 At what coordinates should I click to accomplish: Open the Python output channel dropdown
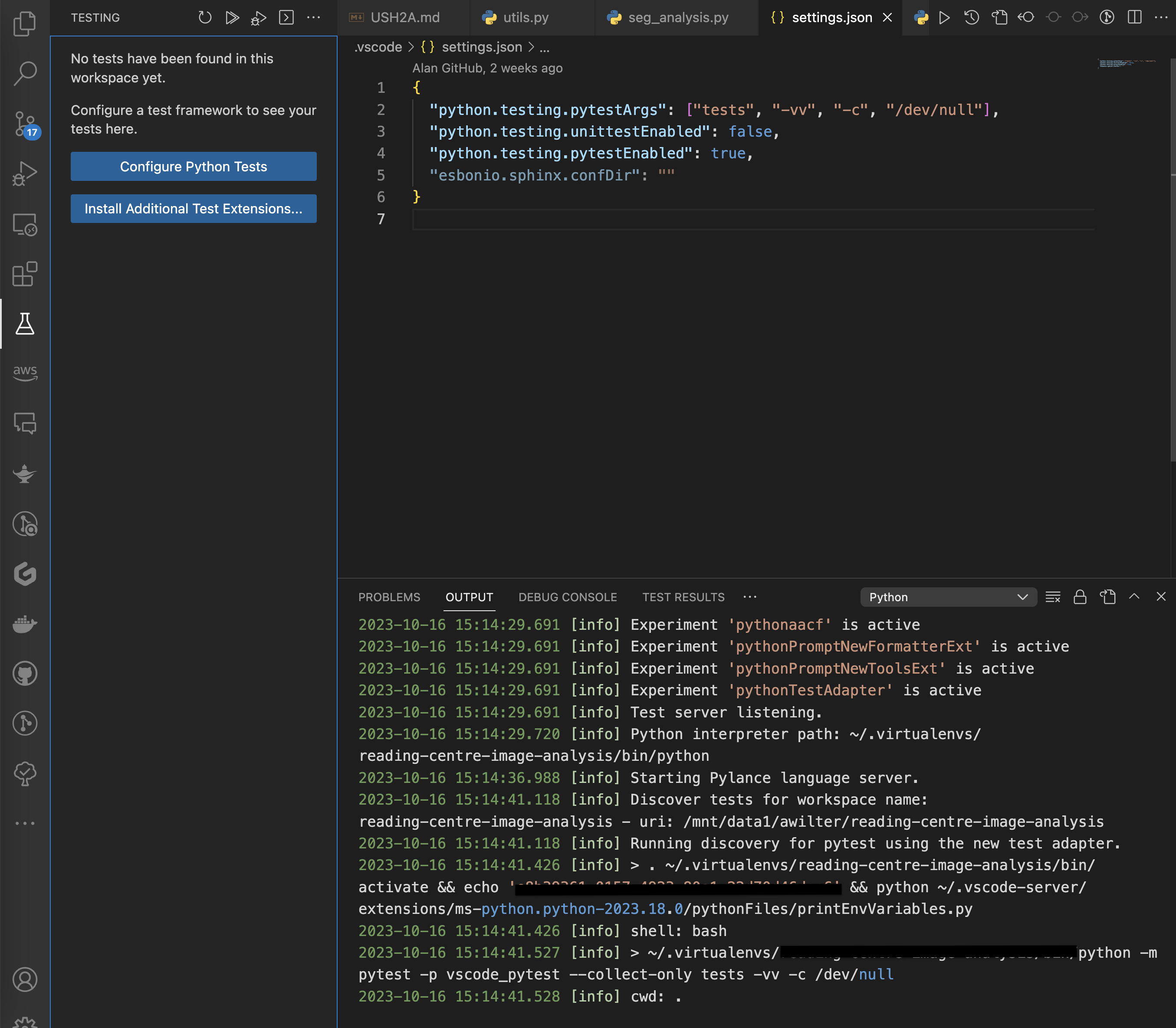click(x=948, y=597)
